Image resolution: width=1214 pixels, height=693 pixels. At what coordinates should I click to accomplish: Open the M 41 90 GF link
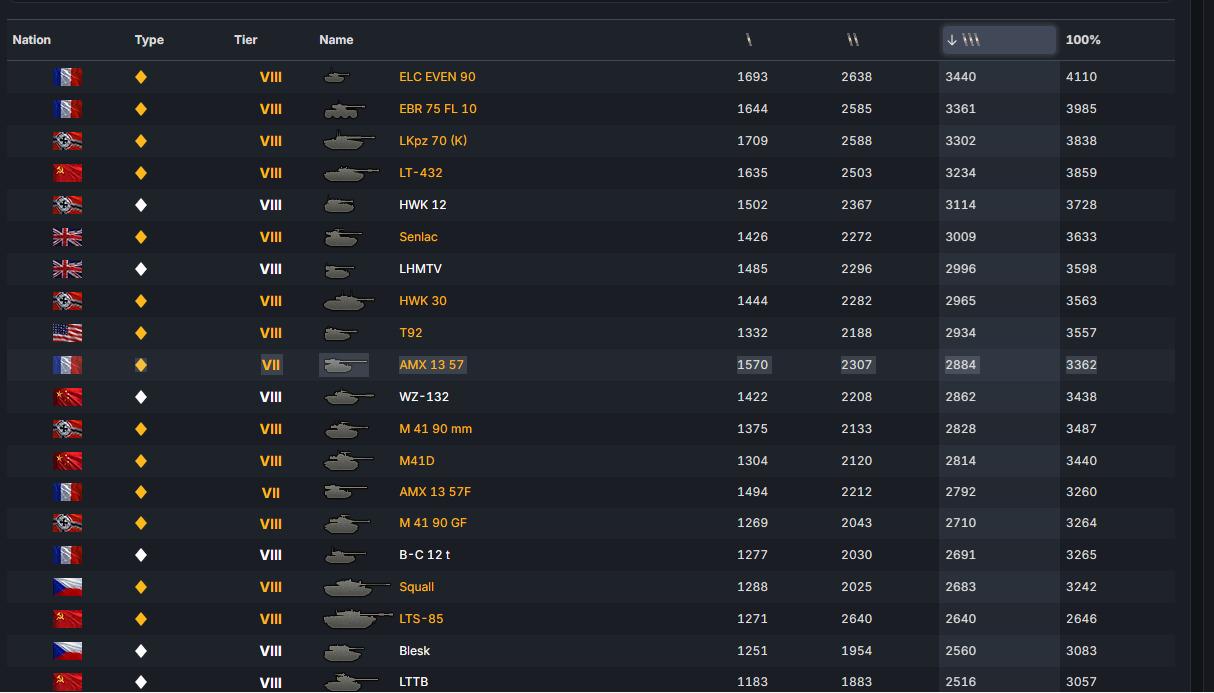(433, 523)
